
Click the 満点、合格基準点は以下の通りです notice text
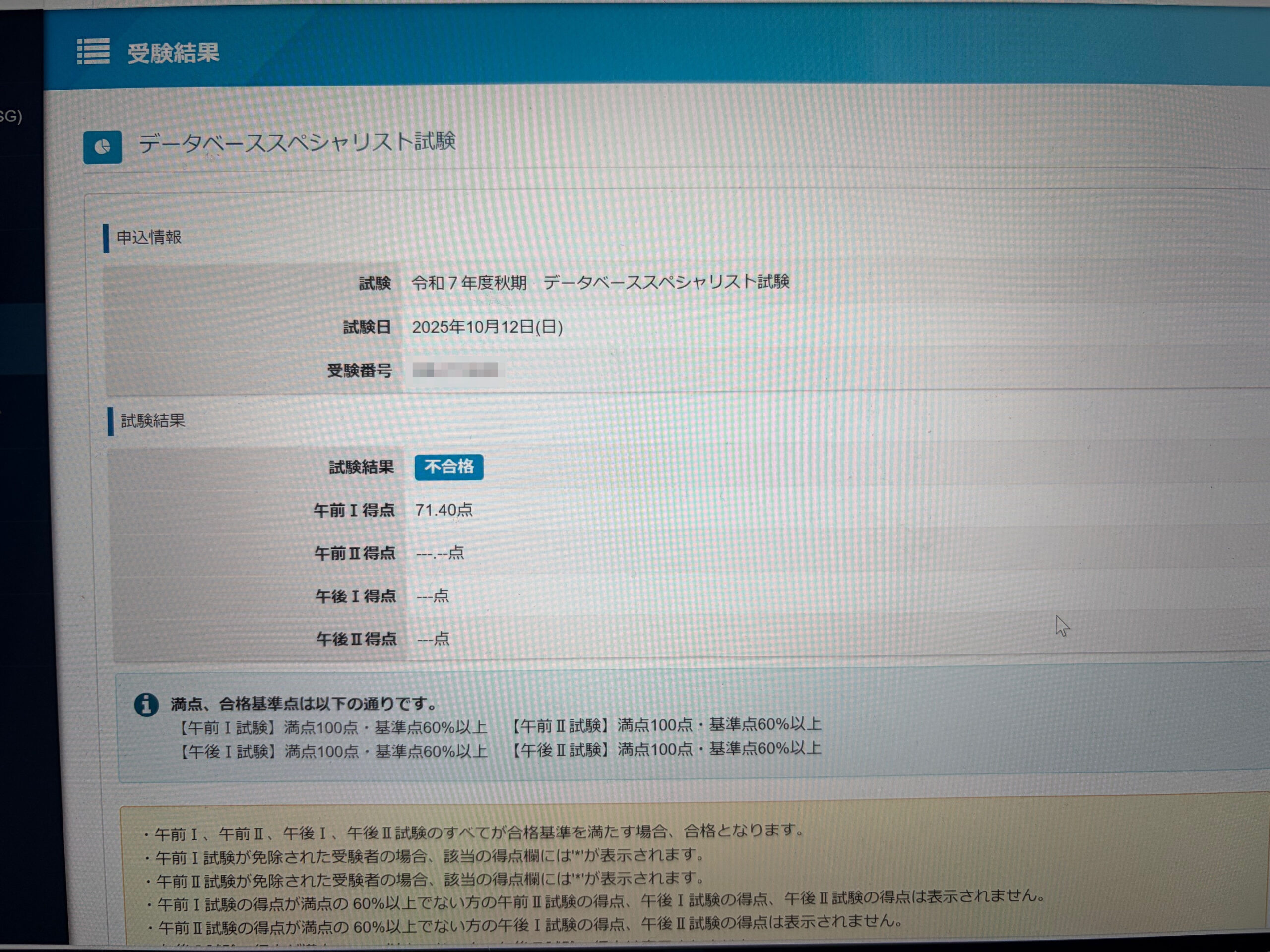[x=304, y=704]
